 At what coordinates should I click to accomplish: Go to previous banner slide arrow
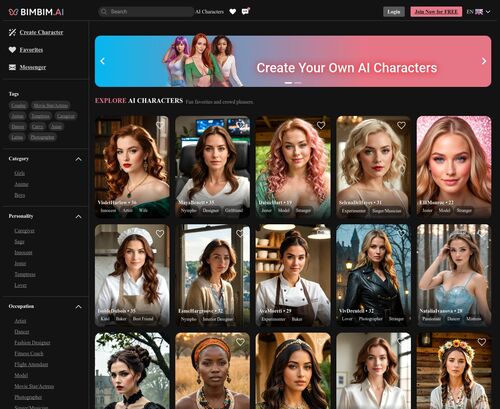(102, 61)
